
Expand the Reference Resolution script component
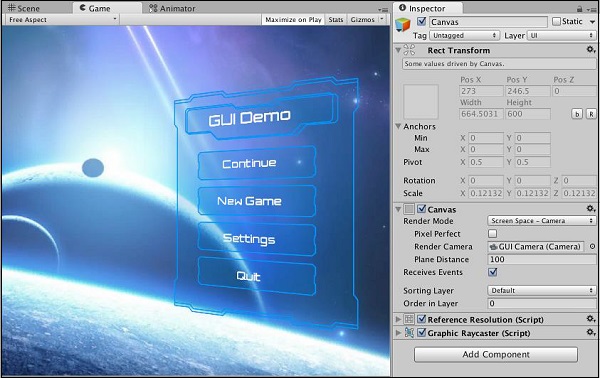[398, 319]
